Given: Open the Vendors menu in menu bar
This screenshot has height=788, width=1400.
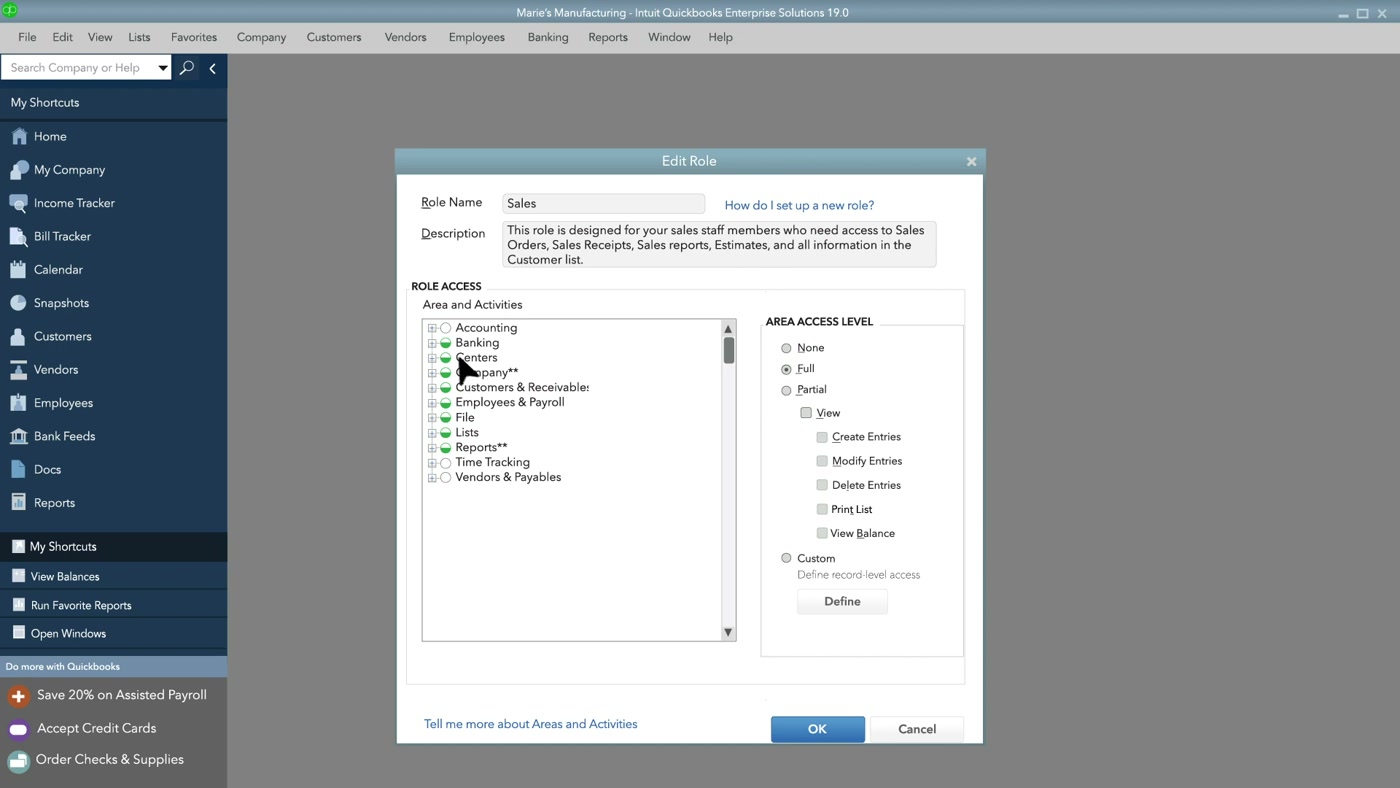Looking at the screenshot, I should point(405,37).
